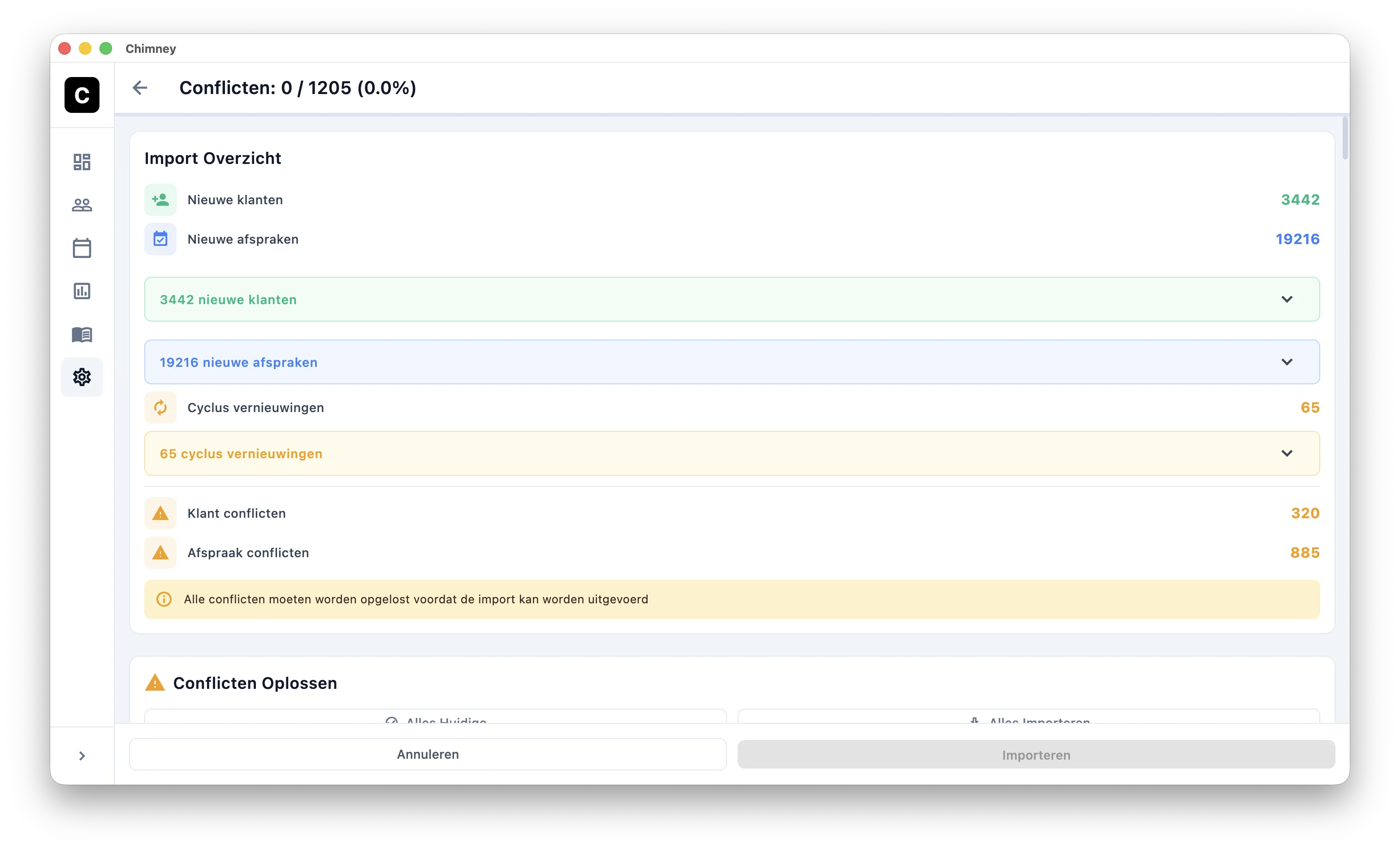
Task: Expand the sidebar with the bottom chevron
Action: (82, 756)
